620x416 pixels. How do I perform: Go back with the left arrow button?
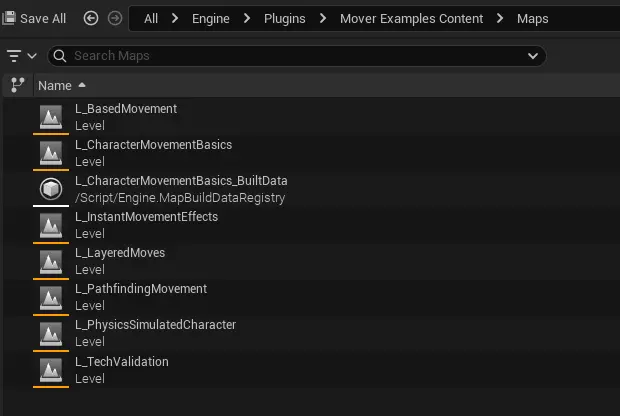point(91,18)
